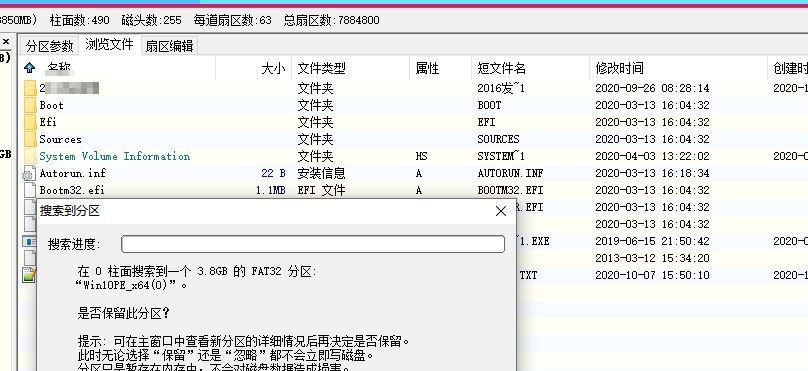Go up one level with the blue arrow icon

coord(29,68)
